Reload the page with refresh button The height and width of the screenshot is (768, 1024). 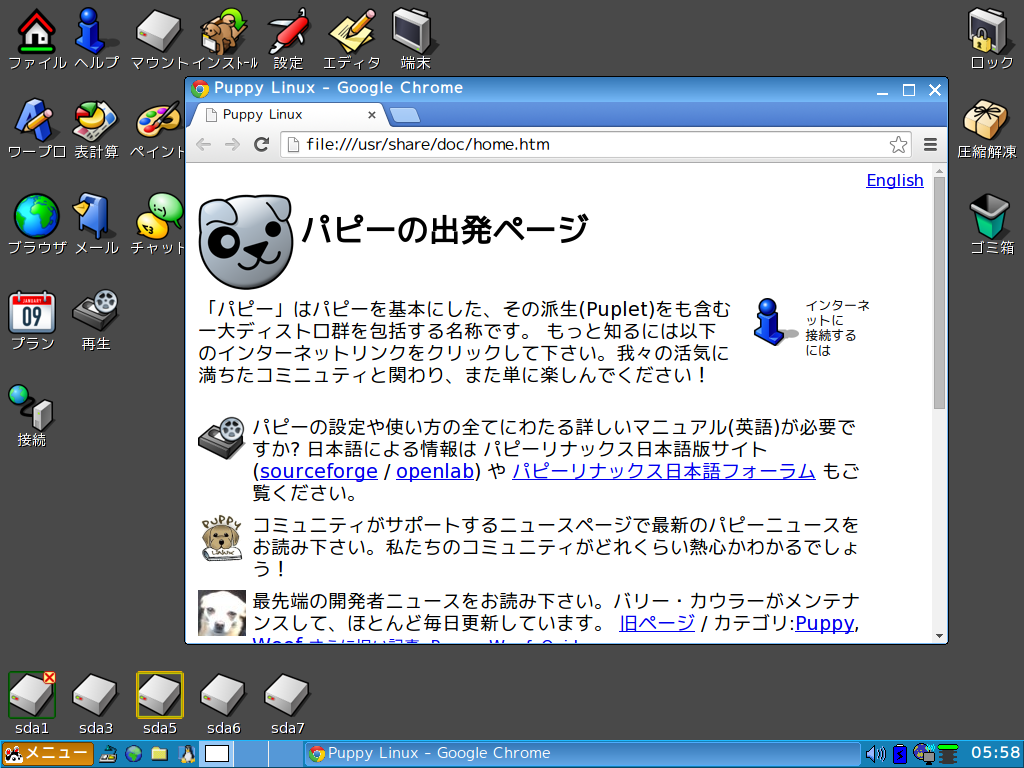pyautogui.click(x=262, y=144)
